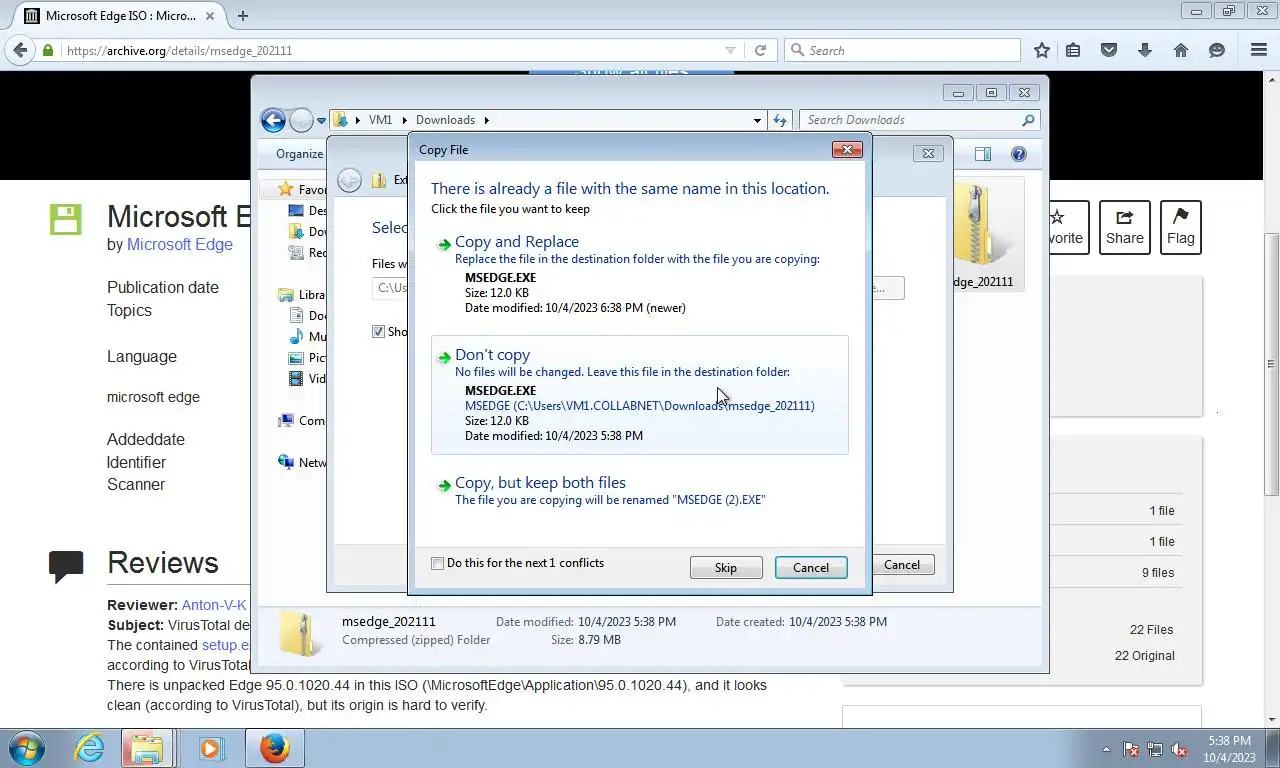Go to Firefox home page icon
This screenshot has width=1280, height=768.
[1181, 50]
